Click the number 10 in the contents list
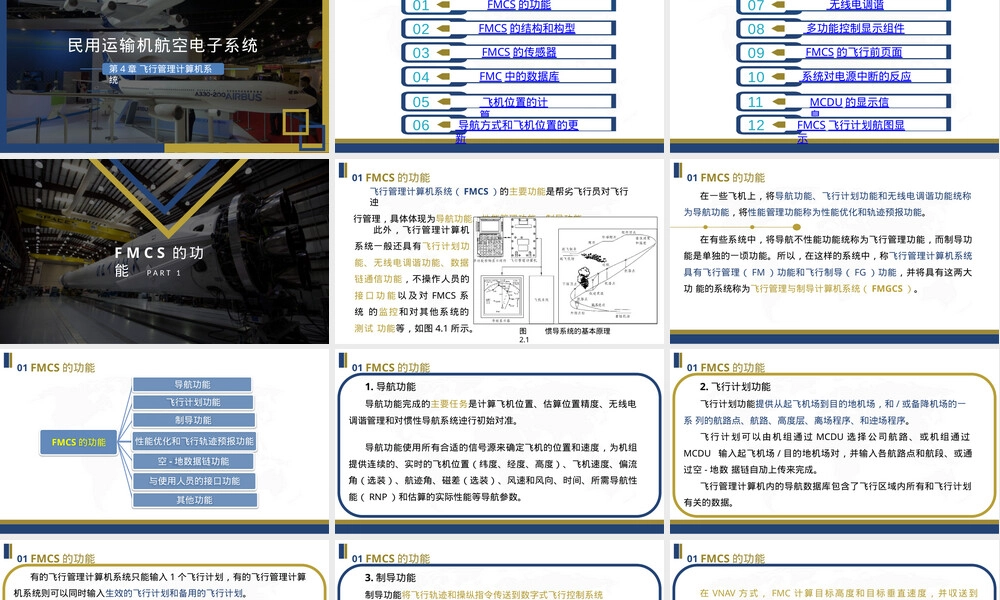This screenshot has height=600, width=1000. (x=756, y=77)
